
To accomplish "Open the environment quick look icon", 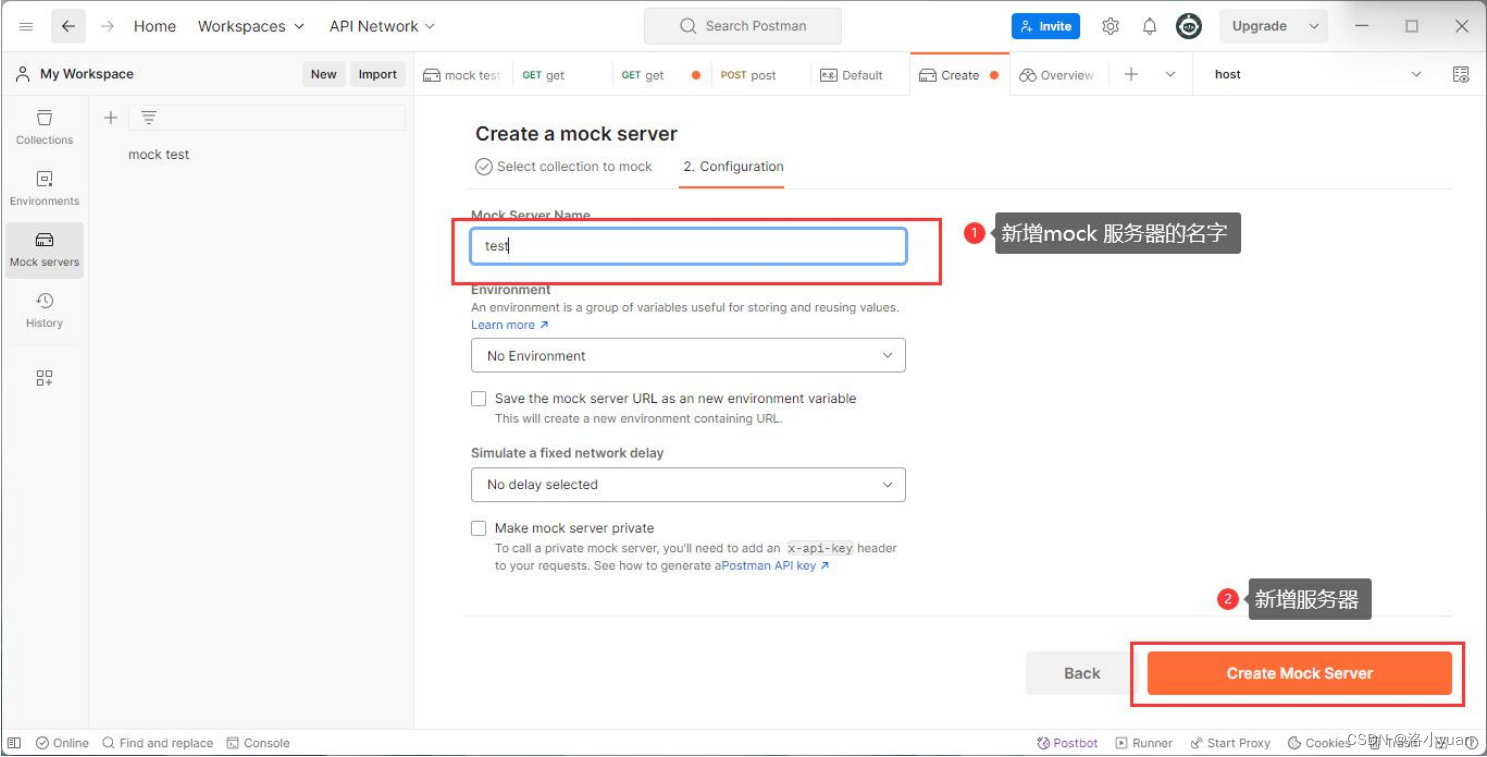I will pyautogui.click(x=1461, y=74).
